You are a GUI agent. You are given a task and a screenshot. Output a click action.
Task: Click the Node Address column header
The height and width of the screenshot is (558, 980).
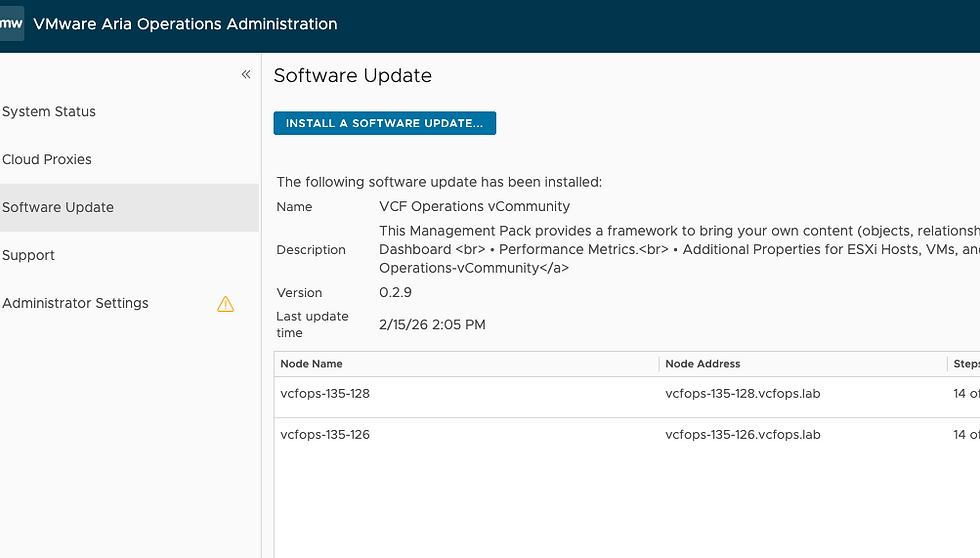703,364
